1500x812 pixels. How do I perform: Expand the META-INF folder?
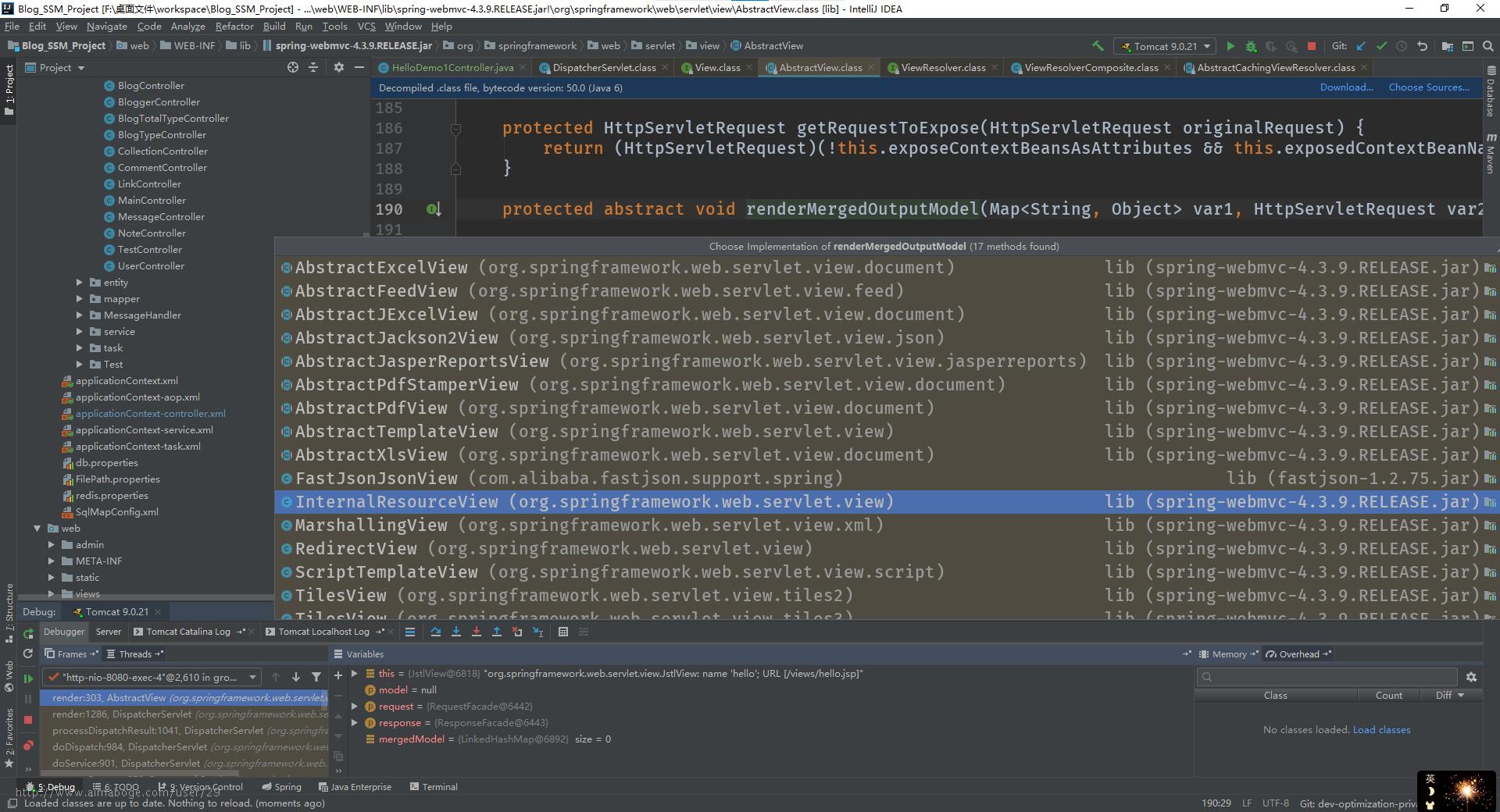[x=52, y=561]
